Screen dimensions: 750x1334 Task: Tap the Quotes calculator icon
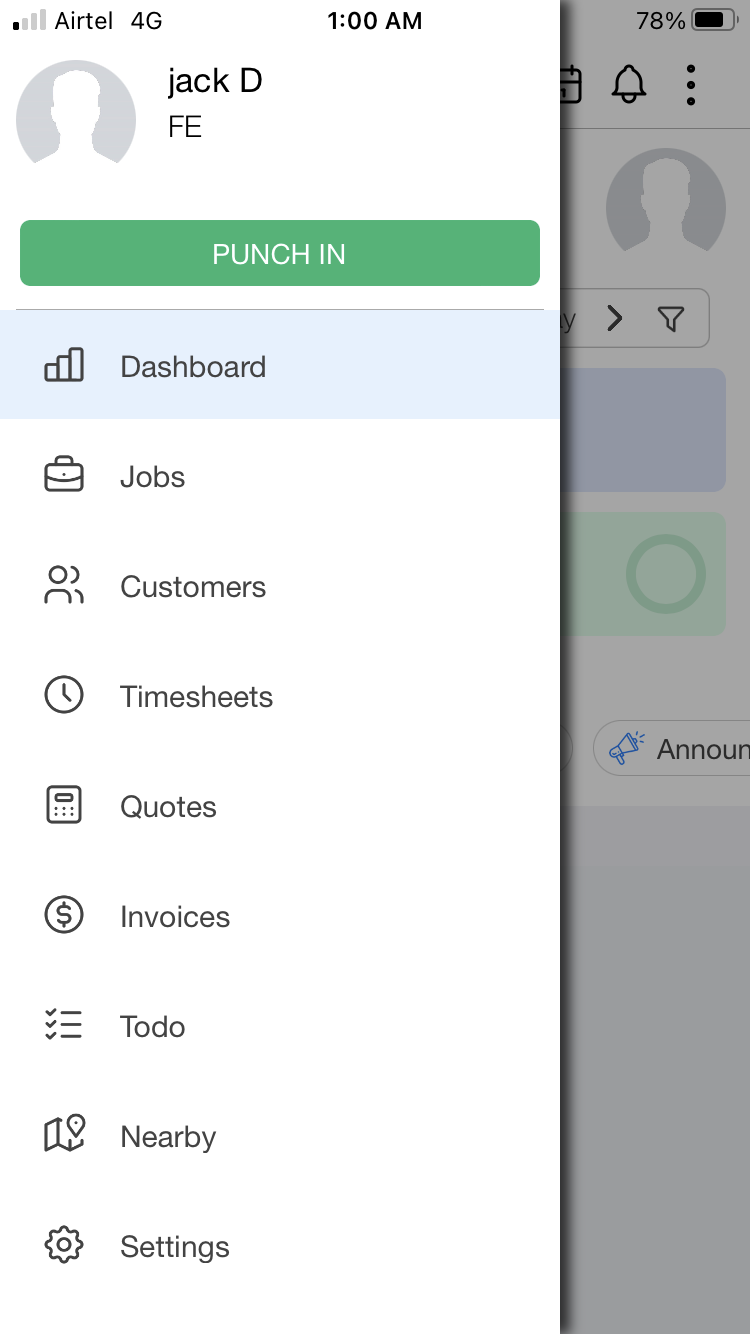coord(64,805)
